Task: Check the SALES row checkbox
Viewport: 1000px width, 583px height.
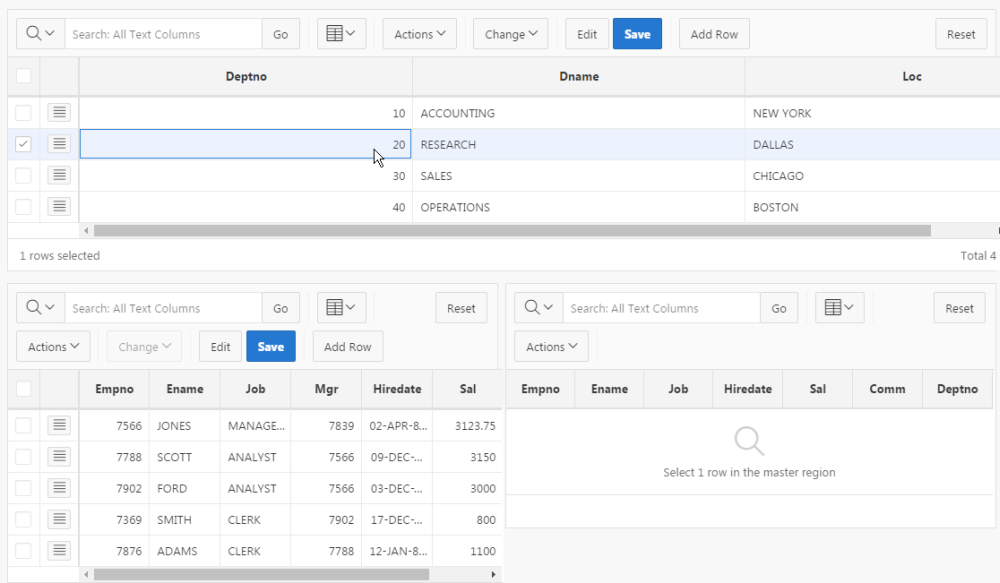Action: point(24,175)
